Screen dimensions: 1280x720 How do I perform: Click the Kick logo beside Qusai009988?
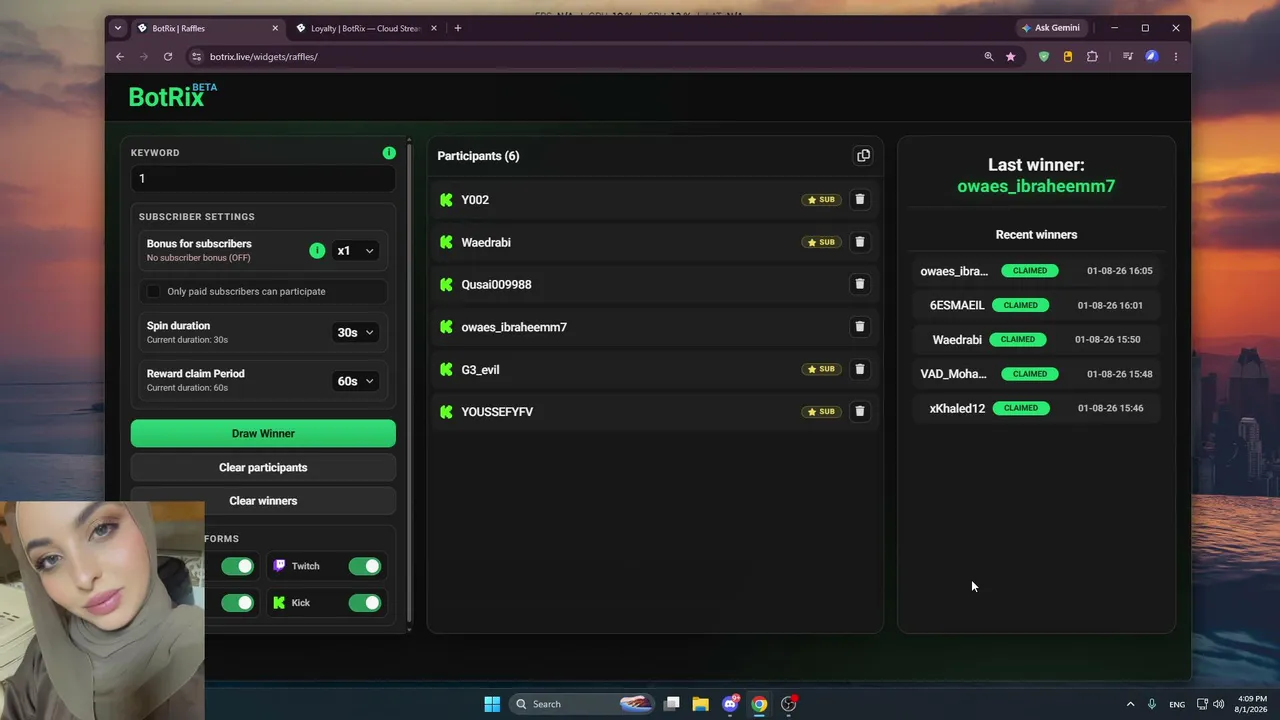pos(446,285)
